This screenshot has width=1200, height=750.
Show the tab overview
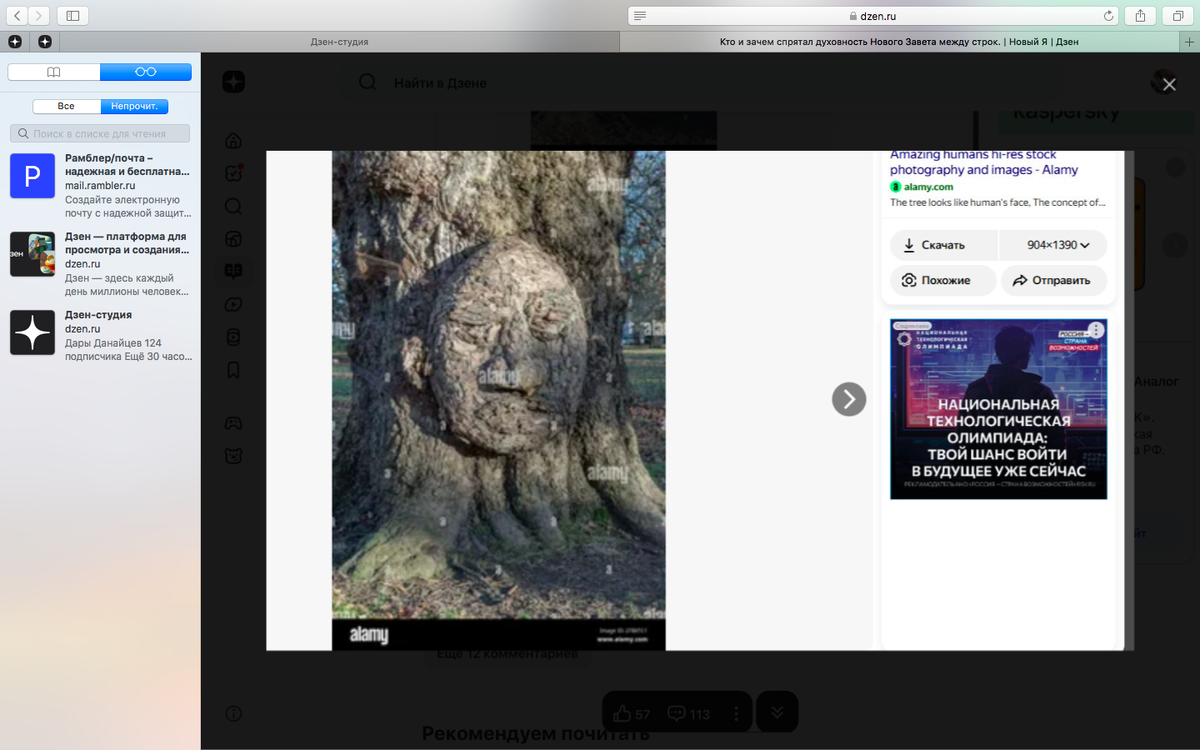1177,16
